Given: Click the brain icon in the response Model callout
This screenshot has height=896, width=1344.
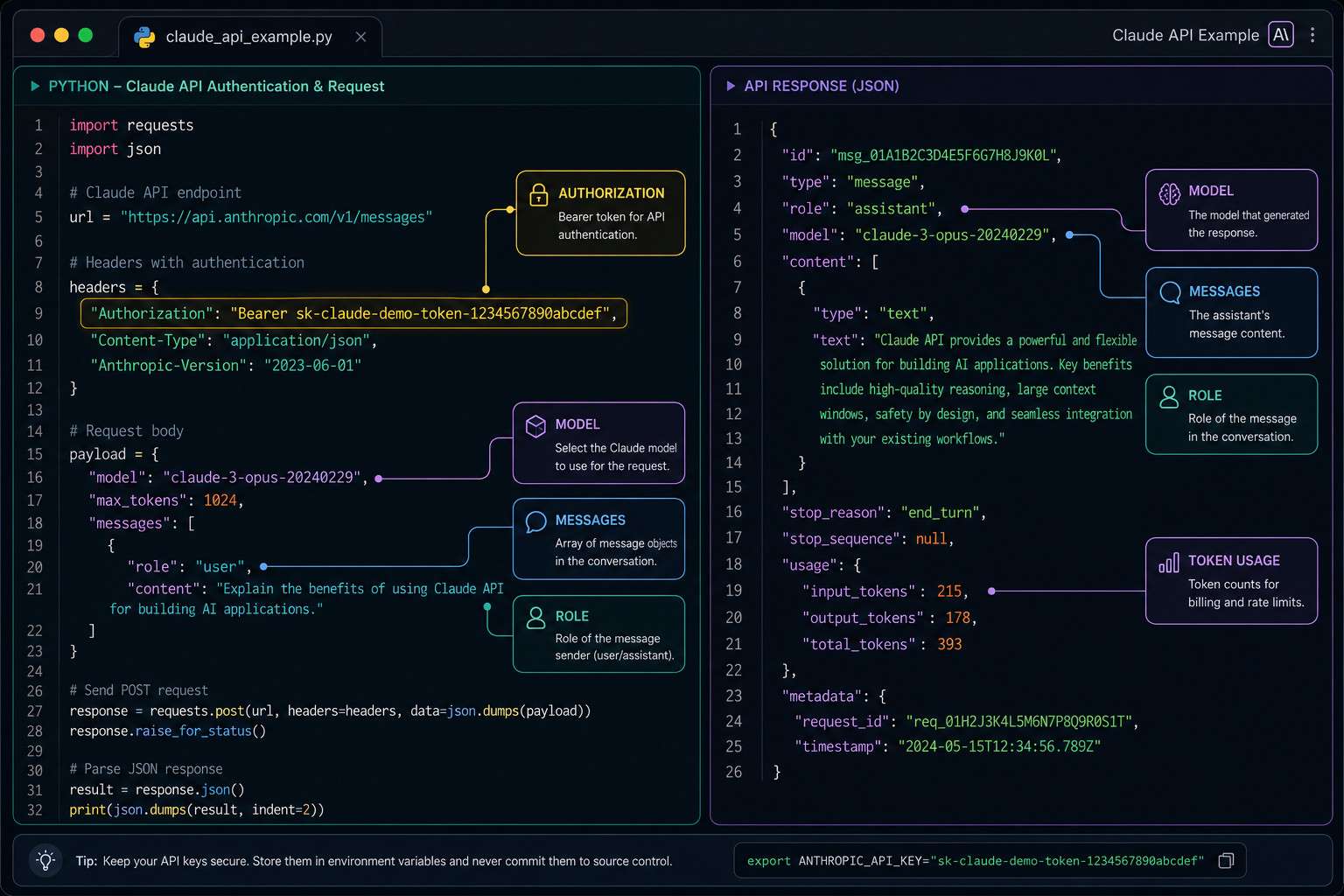Looking at the screenshot, I should point(1170,193).
